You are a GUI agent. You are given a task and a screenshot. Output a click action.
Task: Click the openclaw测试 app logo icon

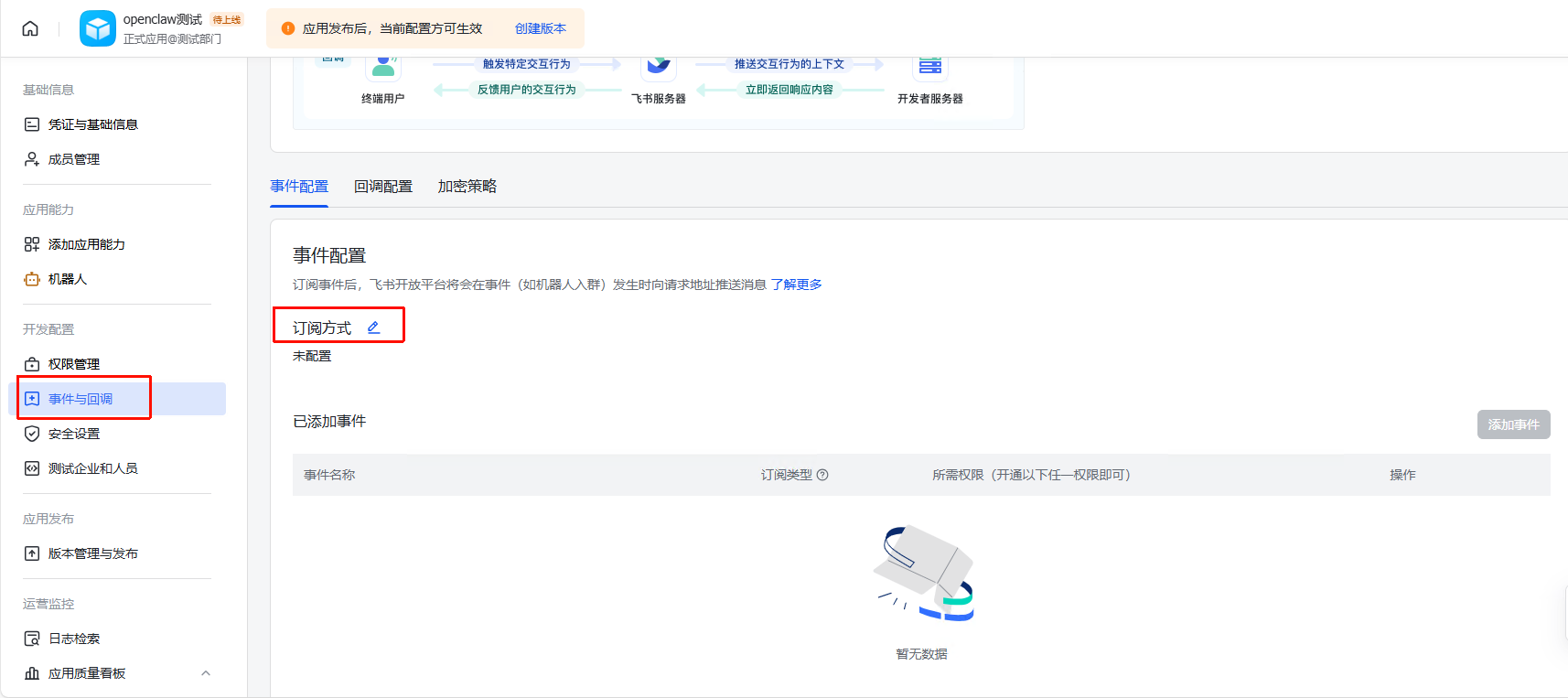point(97,28)
